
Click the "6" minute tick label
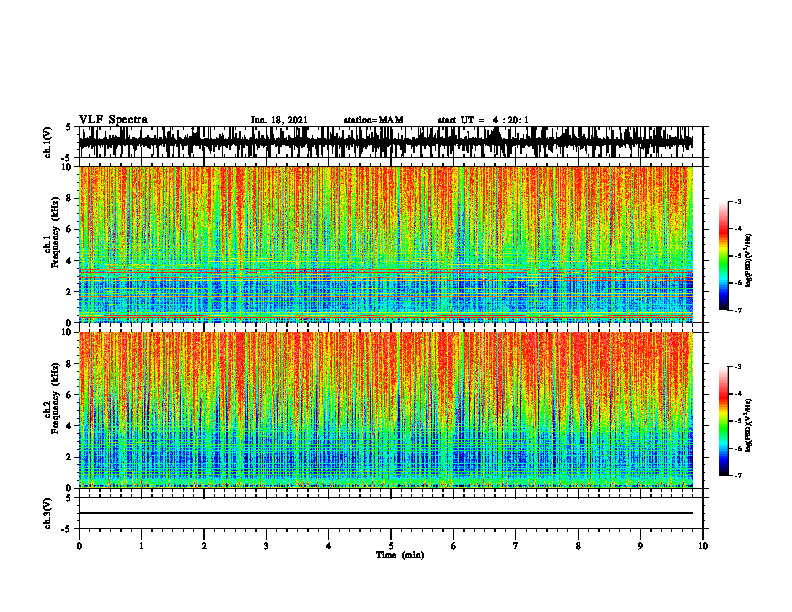pos(454,546)
